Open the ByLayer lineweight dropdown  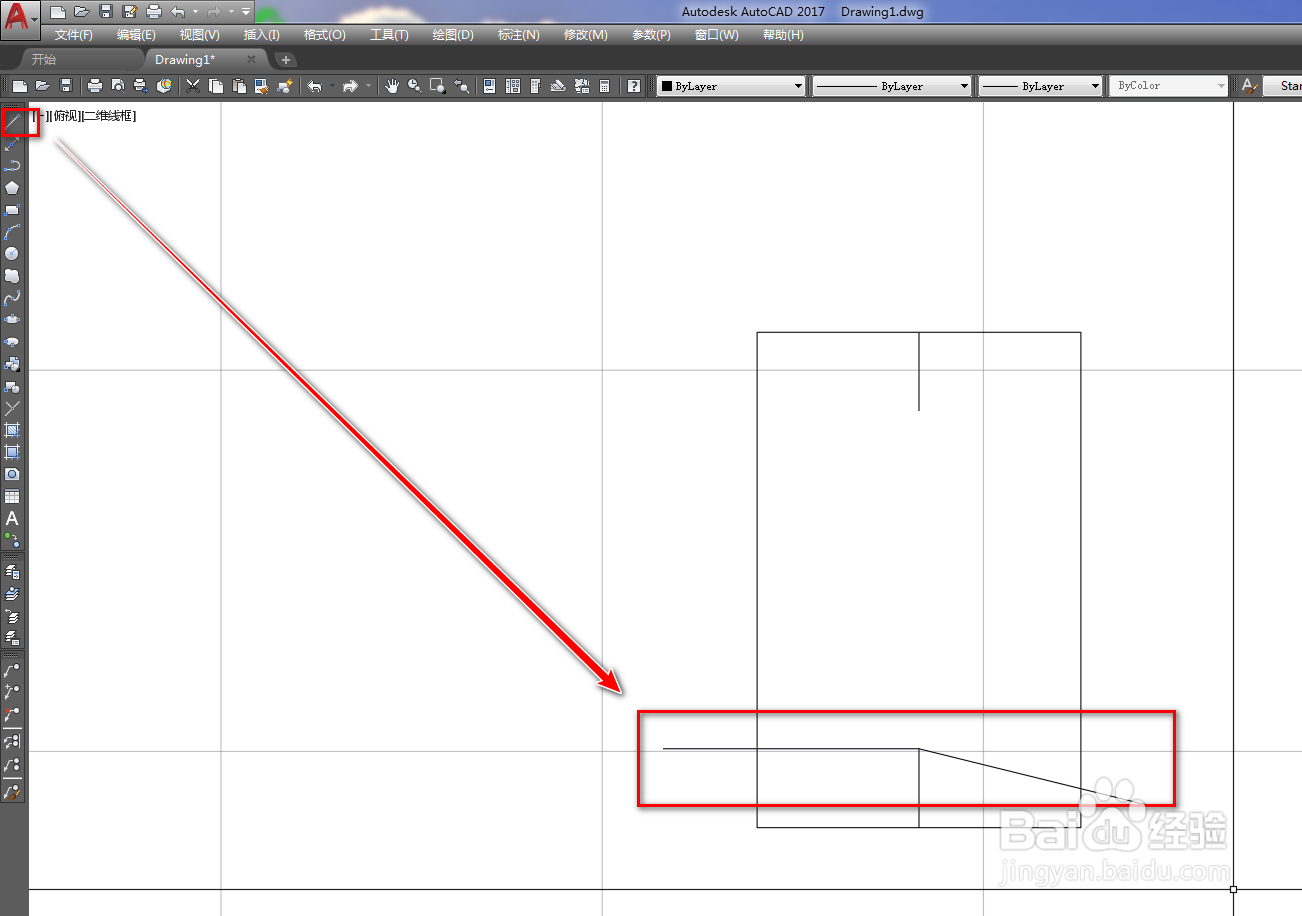click(x=1040, y=86)
